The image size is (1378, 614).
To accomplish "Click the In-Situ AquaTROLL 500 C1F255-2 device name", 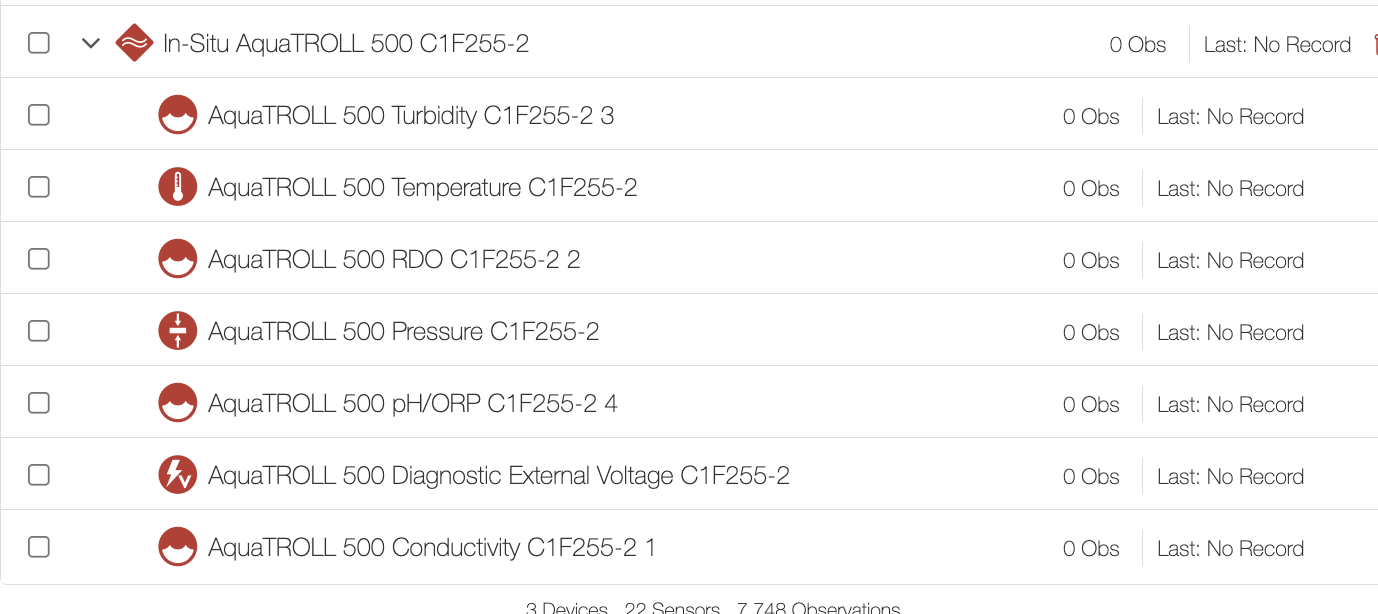I will (x=346, y=44).
